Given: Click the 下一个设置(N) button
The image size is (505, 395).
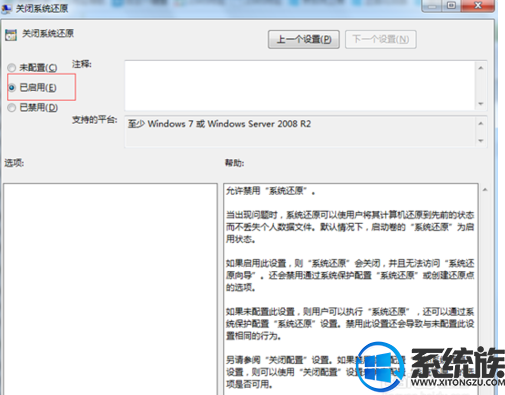Looking at the screenshot, I should click(381, 39).
